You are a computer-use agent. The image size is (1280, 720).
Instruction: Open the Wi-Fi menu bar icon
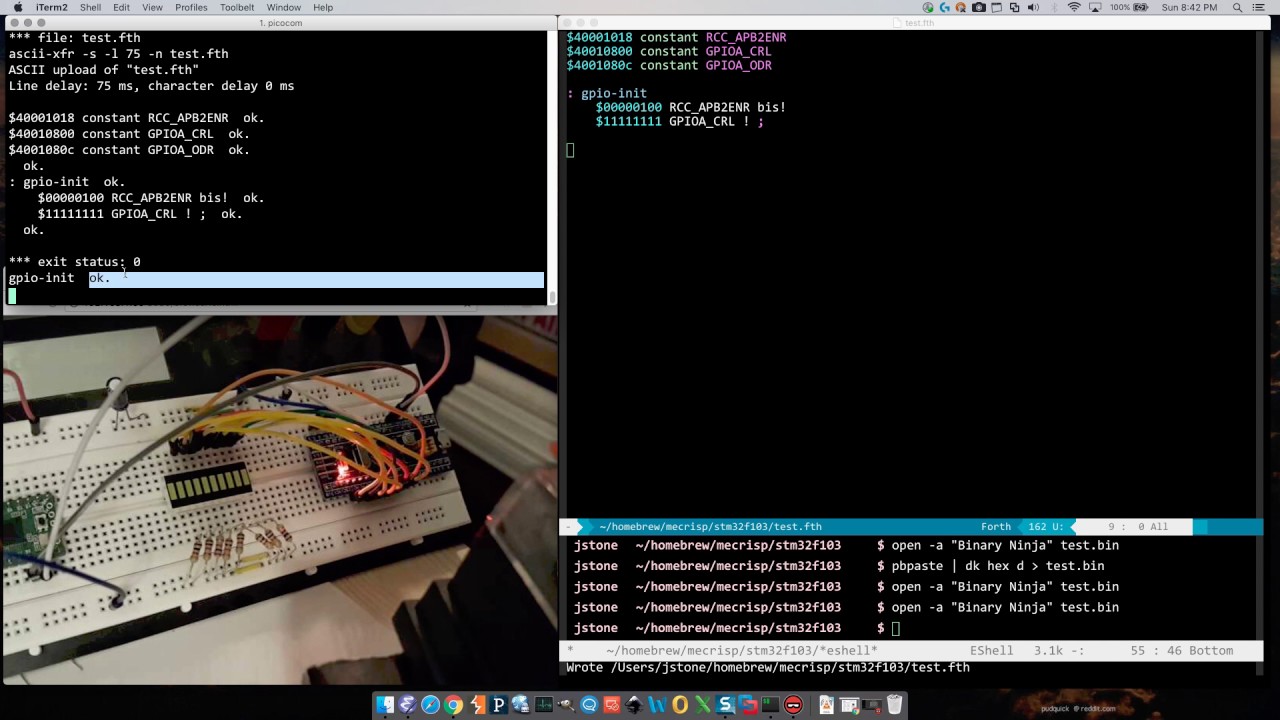[x=1074, y=7]
